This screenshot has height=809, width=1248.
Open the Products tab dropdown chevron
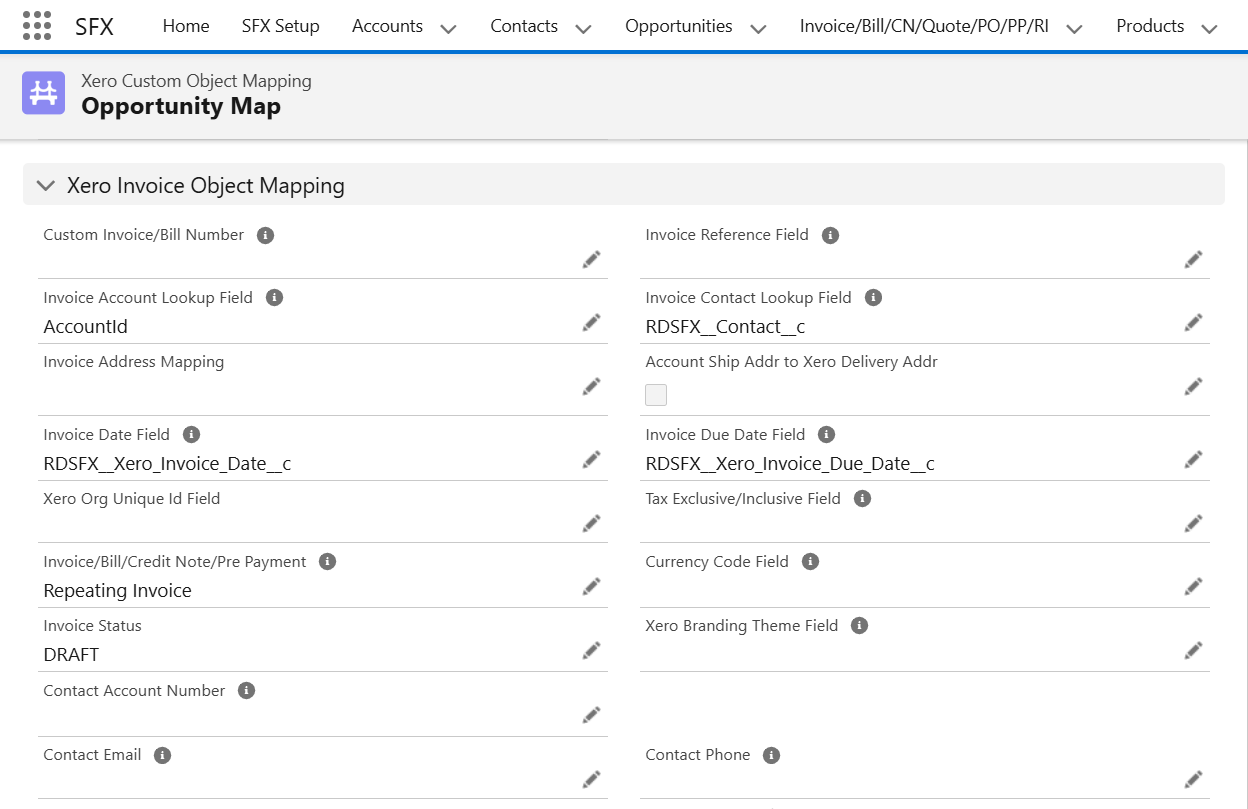[1208, 28]
